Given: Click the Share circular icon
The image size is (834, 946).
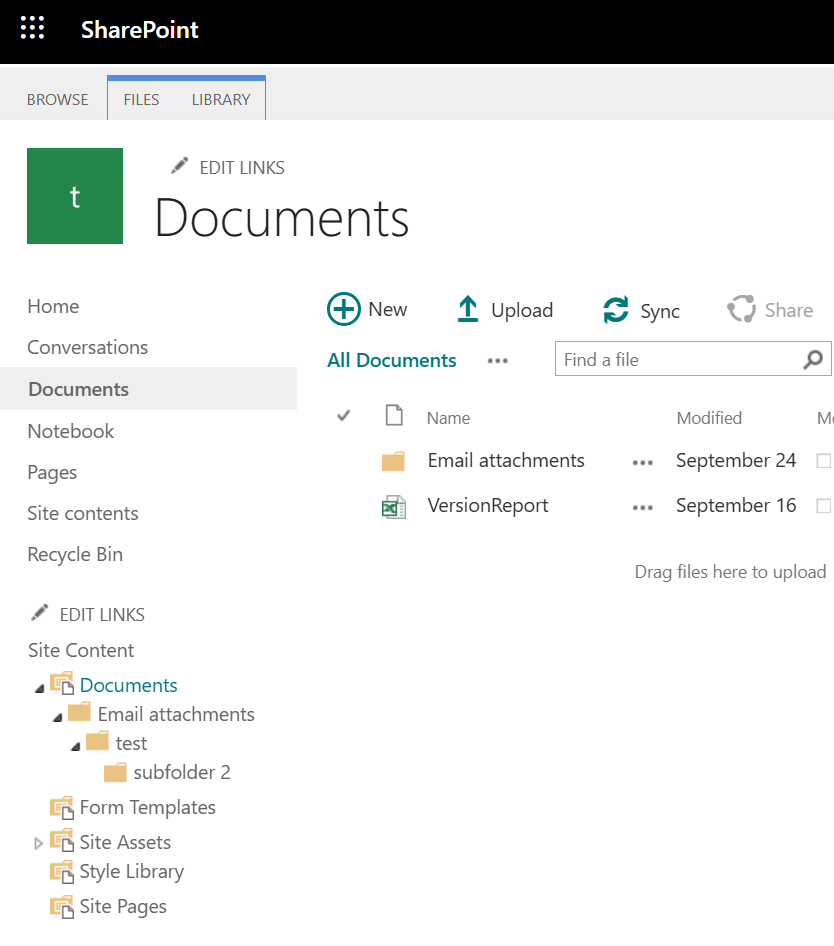Looking at the screenshot, I should pos(742,309).
